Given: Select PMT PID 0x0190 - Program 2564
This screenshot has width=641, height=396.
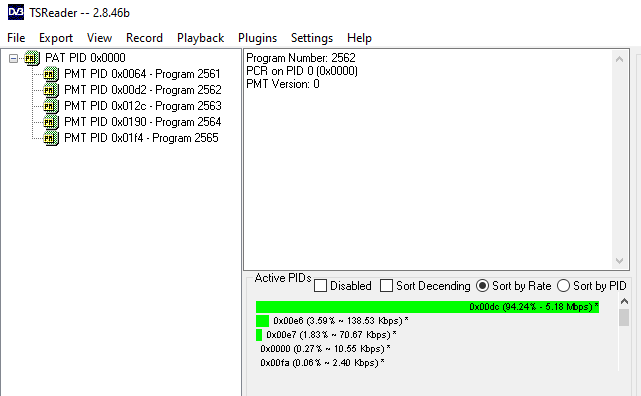Looking at the screenshot, I should pos(143,122).
